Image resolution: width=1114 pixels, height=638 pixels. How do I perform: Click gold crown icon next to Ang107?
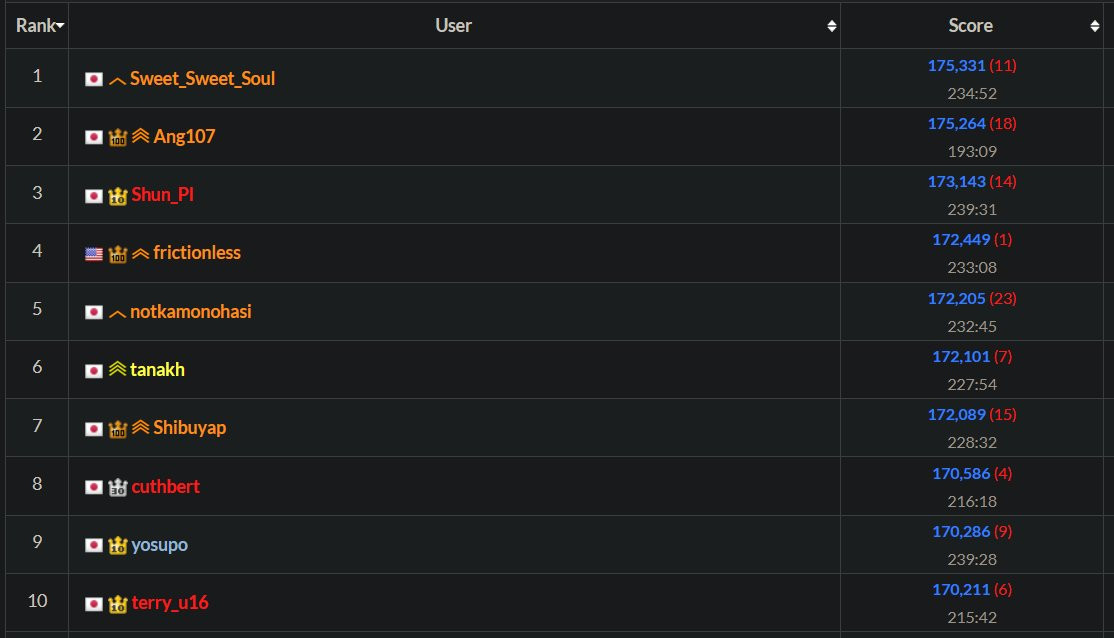coord(118,137)
